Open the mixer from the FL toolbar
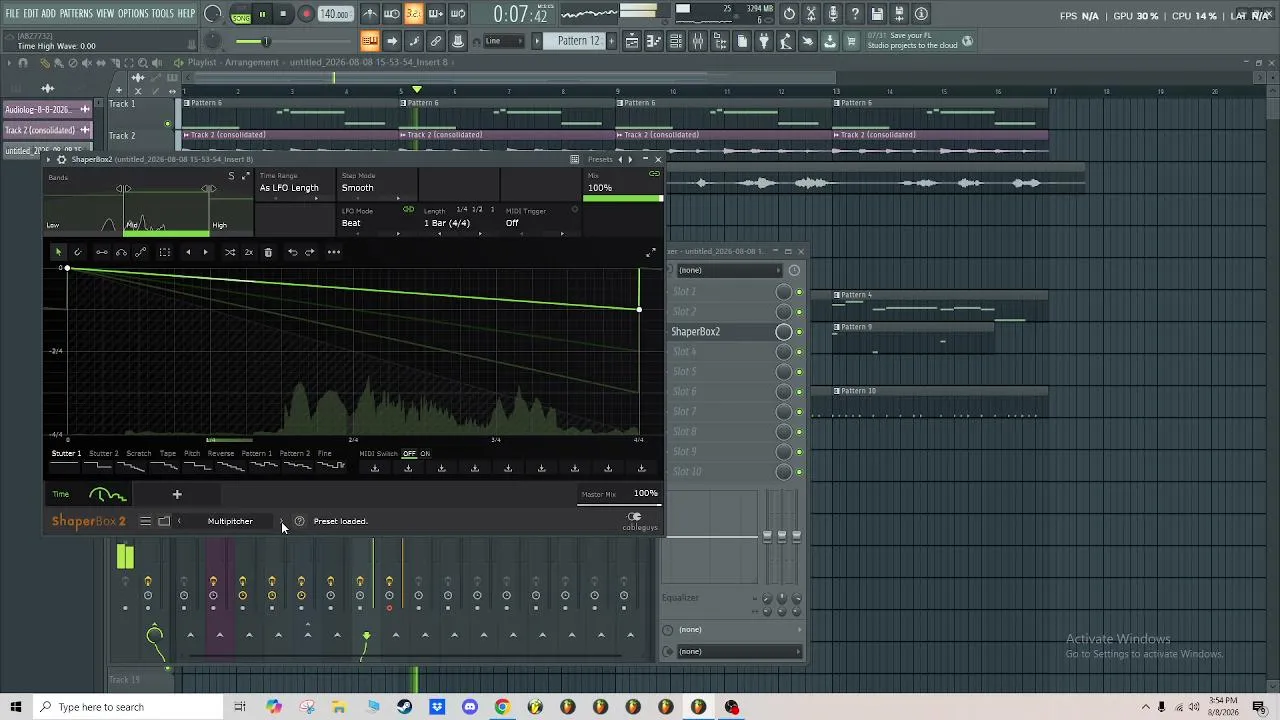Viewport: 1280px width, 720px height. (x=698, y=41)
